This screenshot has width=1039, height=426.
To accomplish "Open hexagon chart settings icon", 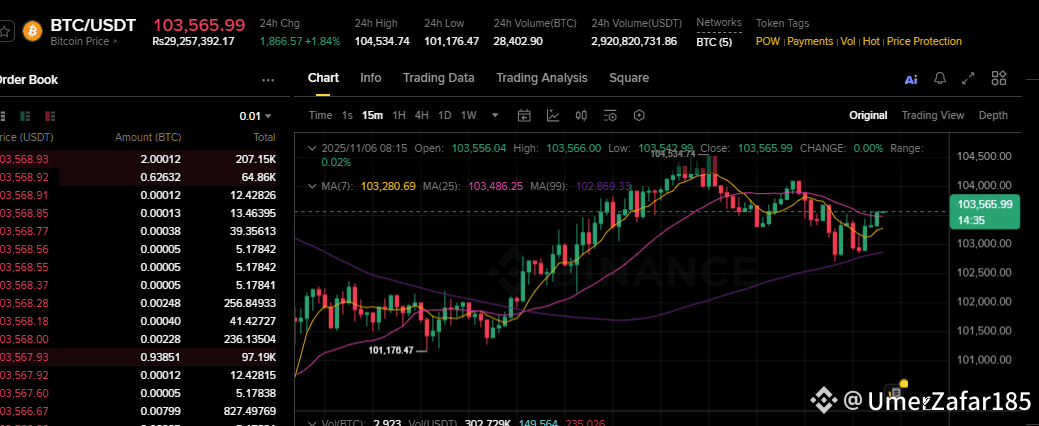I will [x=639, y=115].
